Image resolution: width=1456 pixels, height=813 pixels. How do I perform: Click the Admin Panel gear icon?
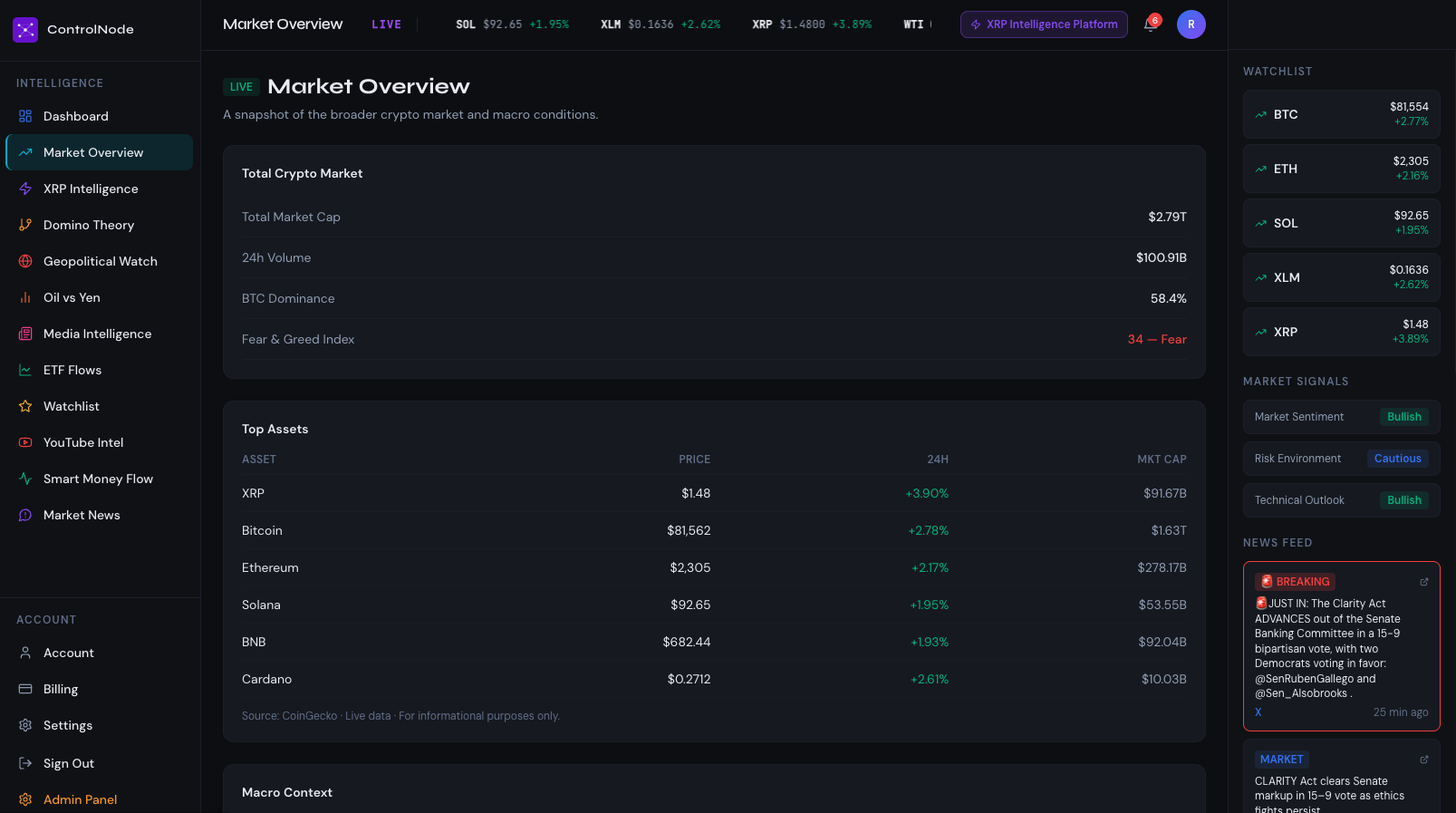click(x=25, y=799)
